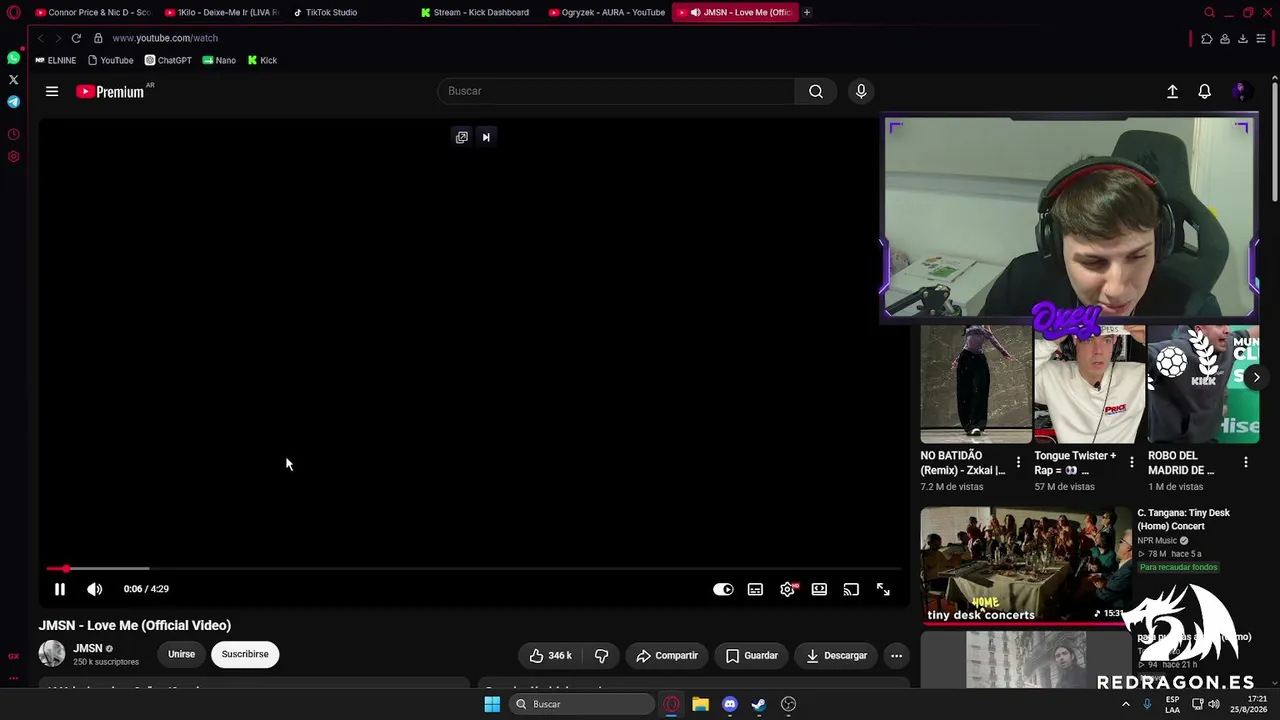The image size is (1280, 720).
Task: Open the YouTube upload/create button
Action: (x=1173, y=91)
